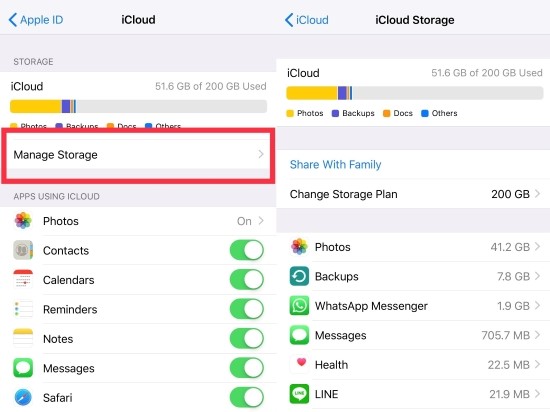This screenshot has width=550, height=412.
Task: Click the Reminders app icon
Action: (23, 309)
